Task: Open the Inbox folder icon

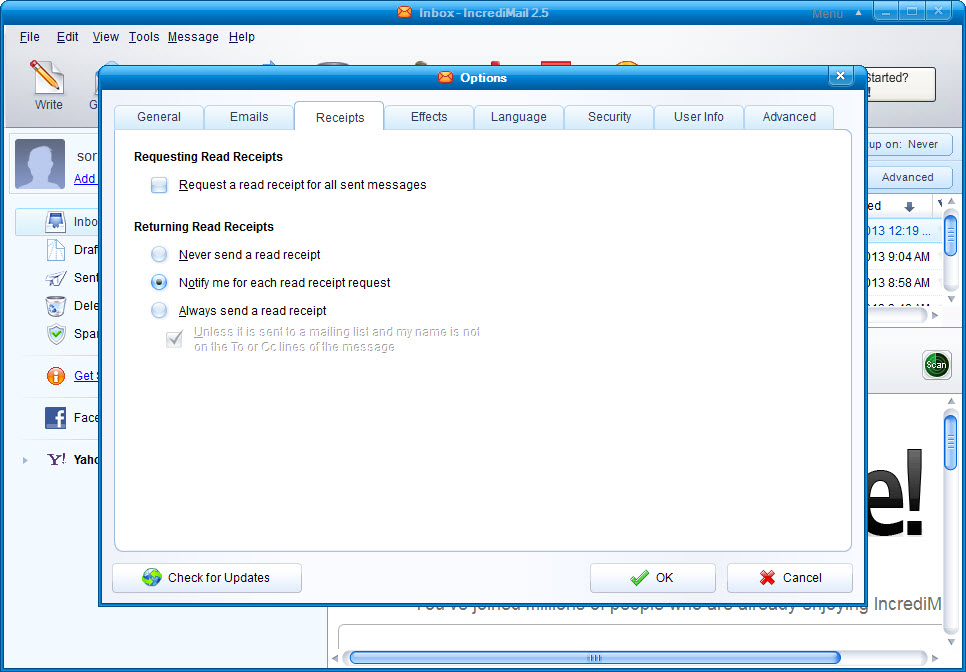Action: [55, 222]
